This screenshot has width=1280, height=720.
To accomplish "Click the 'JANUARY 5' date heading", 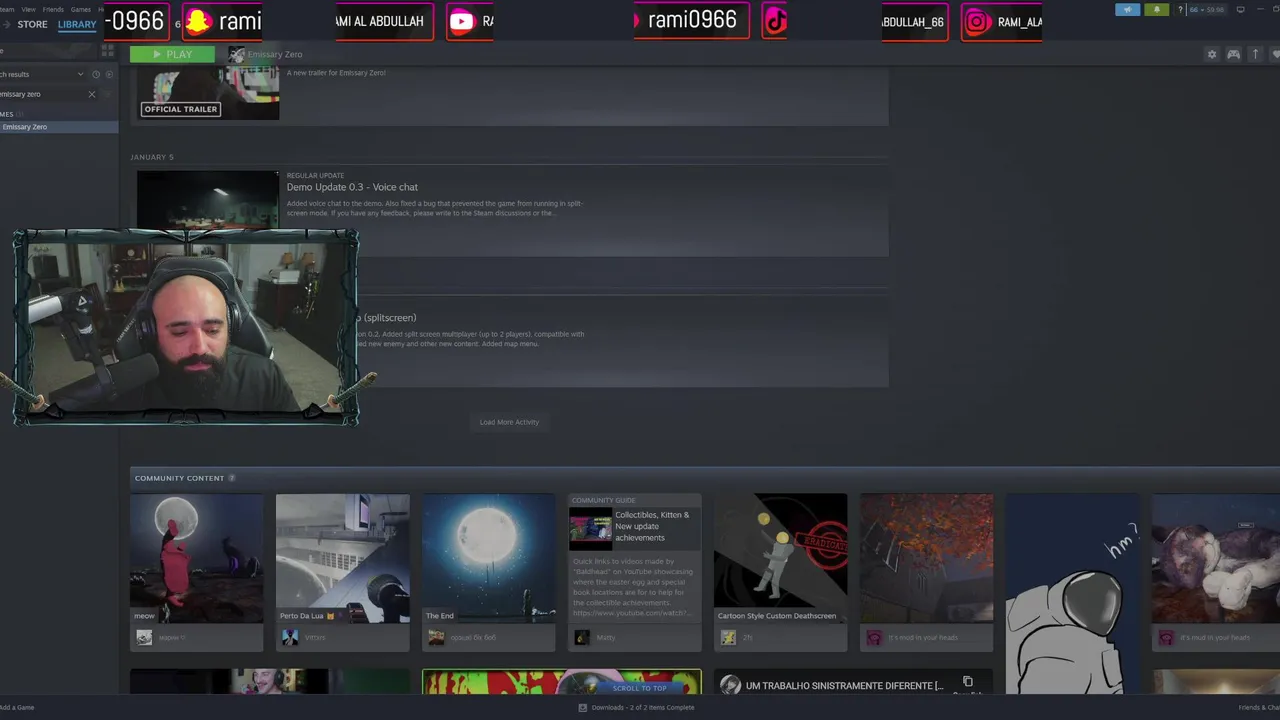I will [x=152, y=157].
